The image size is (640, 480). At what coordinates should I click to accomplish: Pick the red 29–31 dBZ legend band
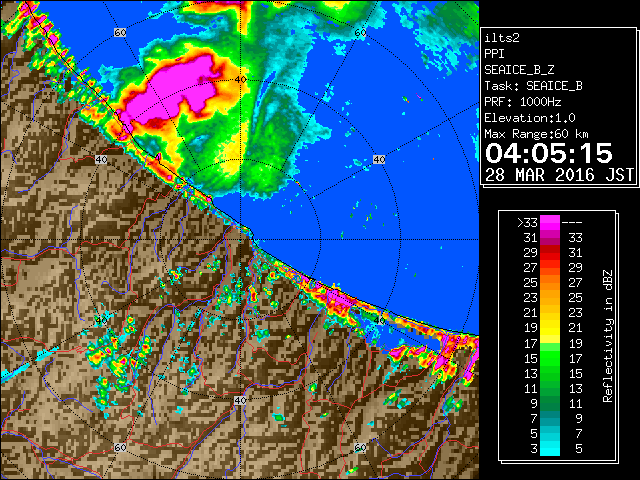tap(550, 253)
